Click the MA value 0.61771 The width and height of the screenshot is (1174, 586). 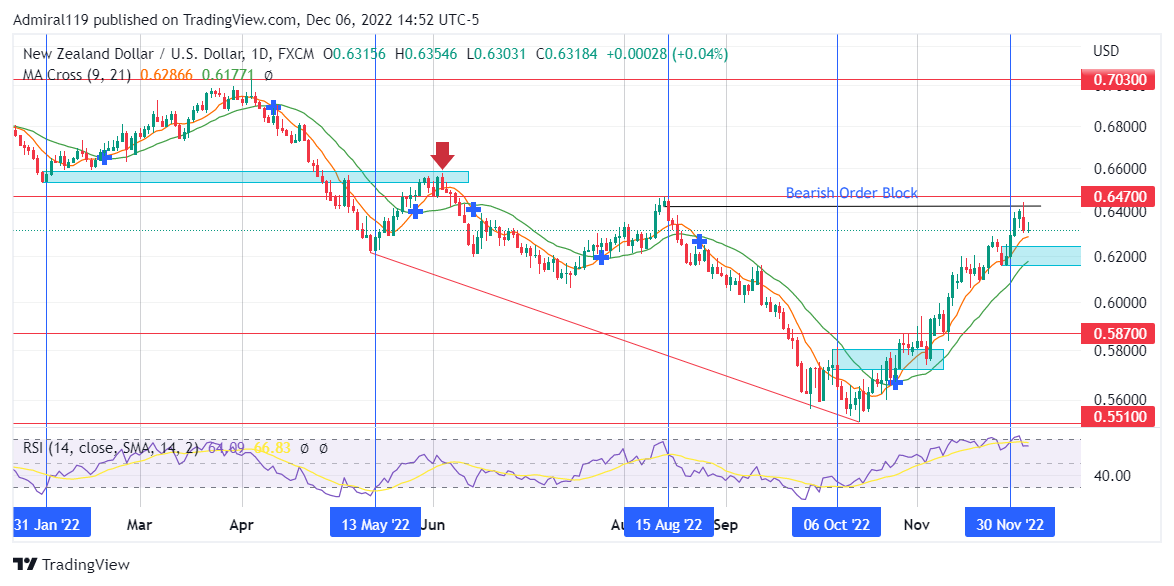227,75
